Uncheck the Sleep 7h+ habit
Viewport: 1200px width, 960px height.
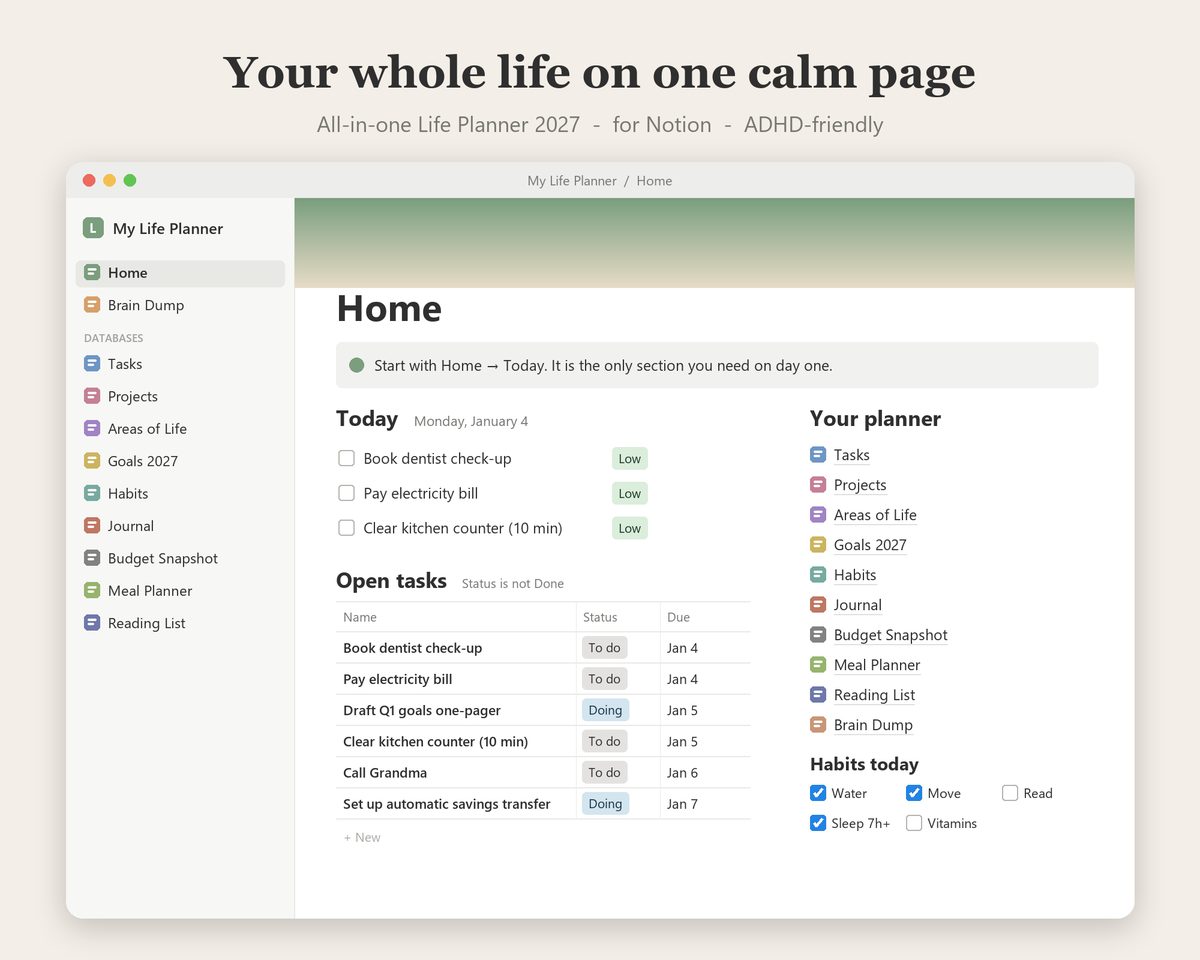(x=818, y=823)
